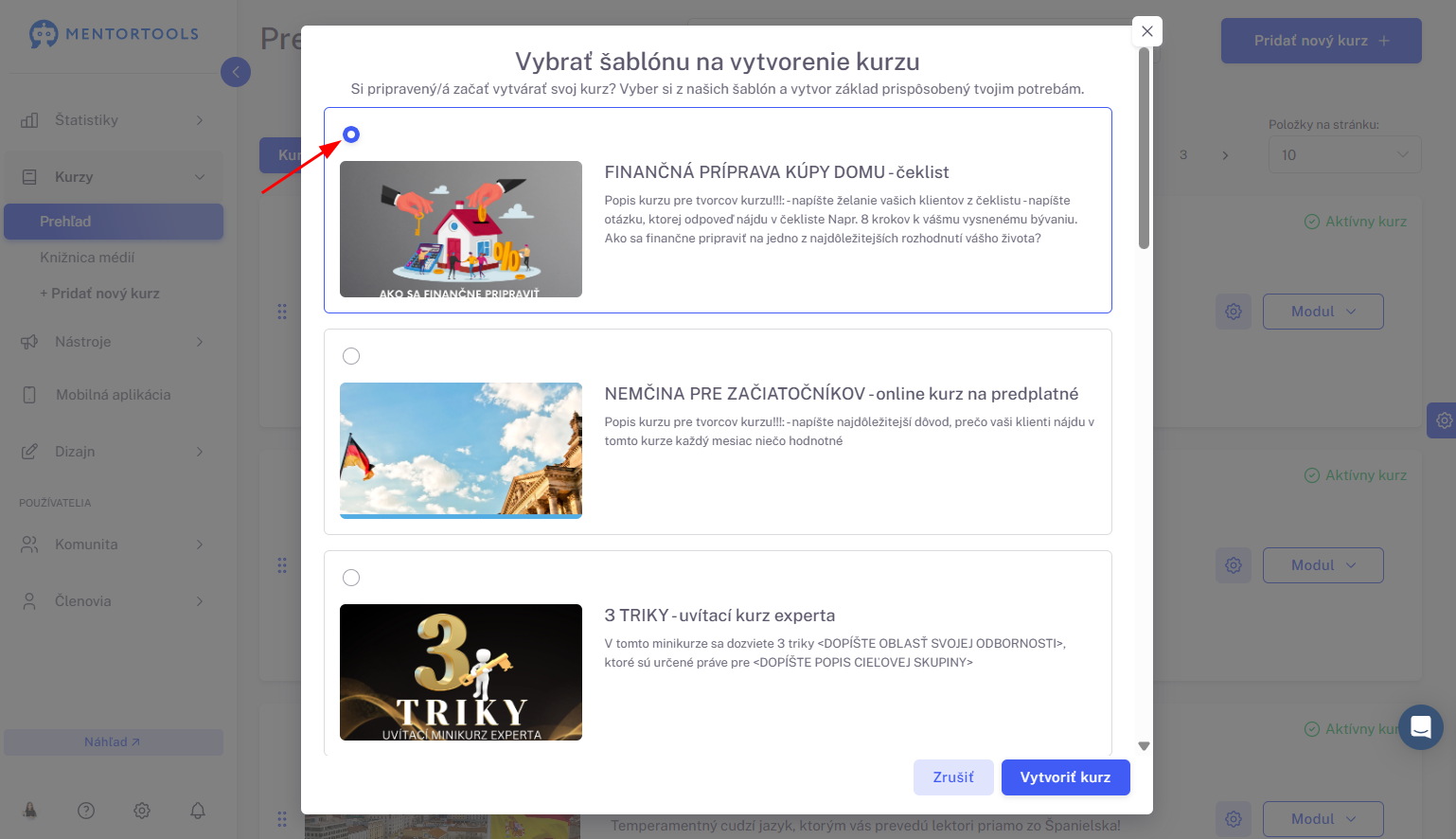Image resolution: width=1456 pixels, height=839 pixels.
Task: Select the Nemčina pre začiatočníkov template radio
Action: coord(351,356)
